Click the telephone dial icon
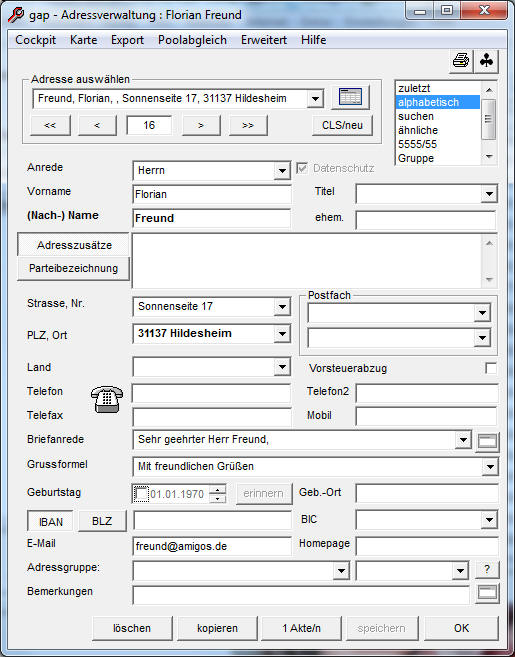Image resolution: width=515 pixels, height=657 pixels. click(107, 399)
